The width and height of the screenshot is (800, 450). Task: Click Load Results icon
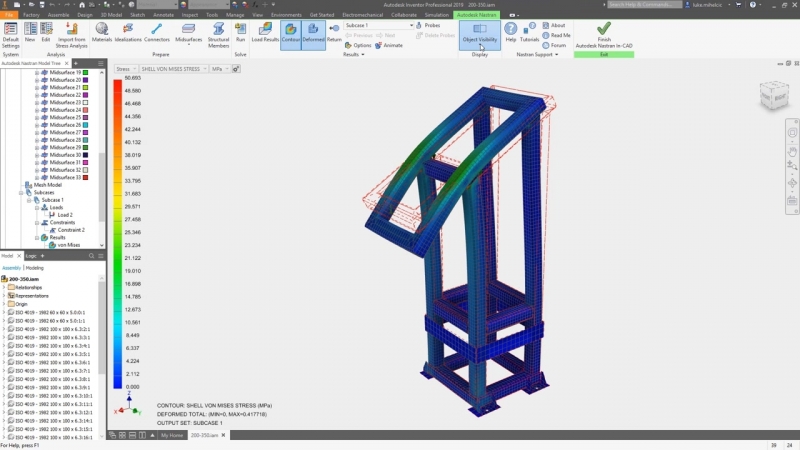[x=265, y=33]
